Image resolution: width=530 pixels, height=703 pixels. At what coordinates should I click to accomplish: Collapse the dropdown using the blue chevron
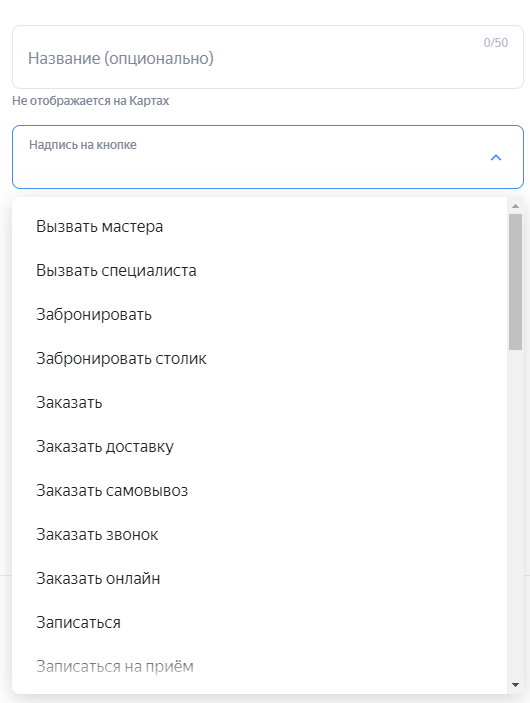(x=495, y=157)
